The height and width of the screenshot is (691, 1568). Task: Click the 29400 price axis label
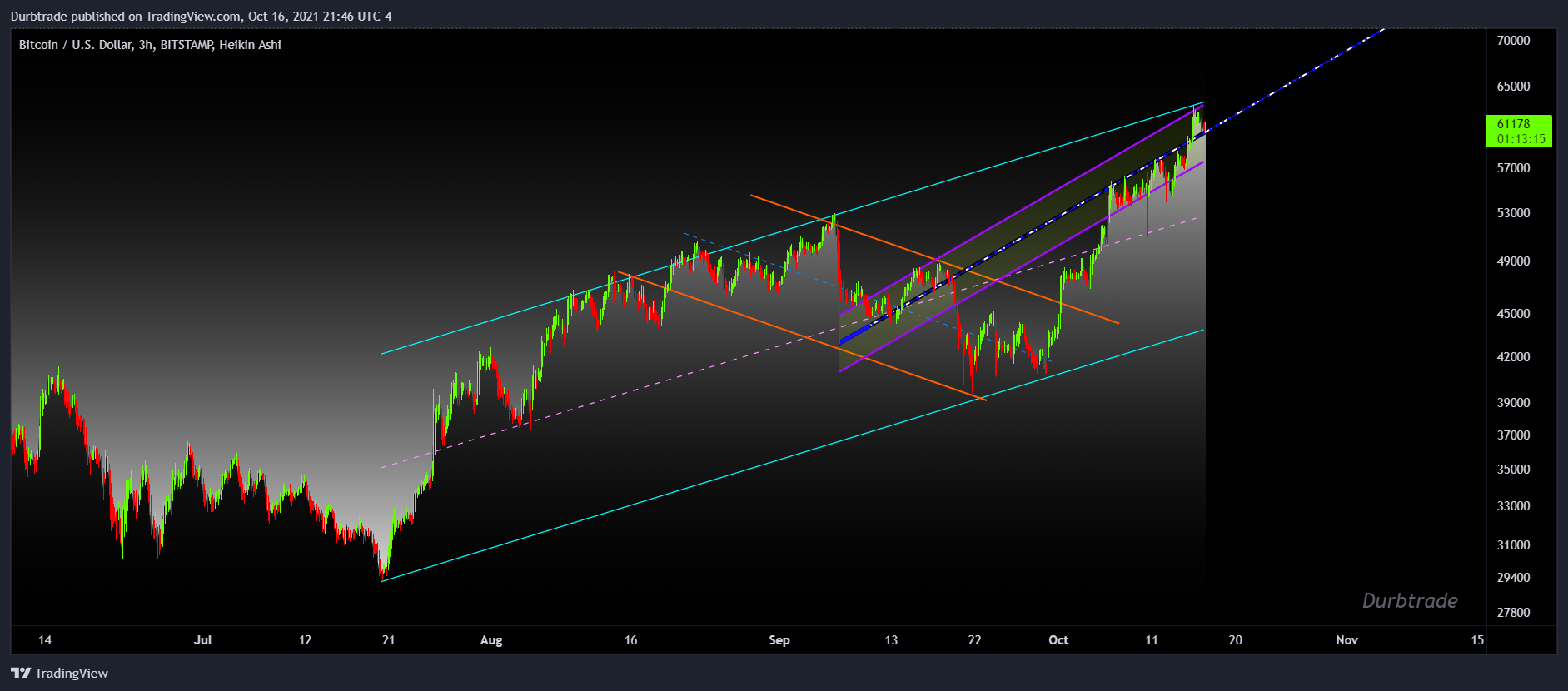pyautogui.click(x=1513, y=577)
